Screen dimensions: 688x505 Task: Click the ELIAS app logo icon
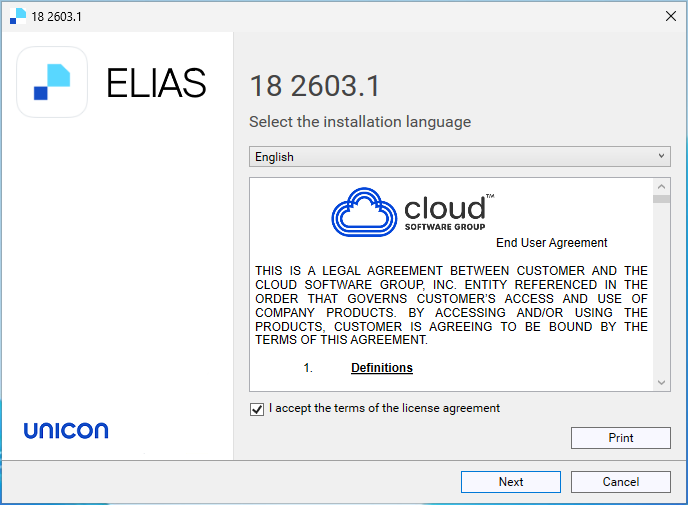(52, 82)
